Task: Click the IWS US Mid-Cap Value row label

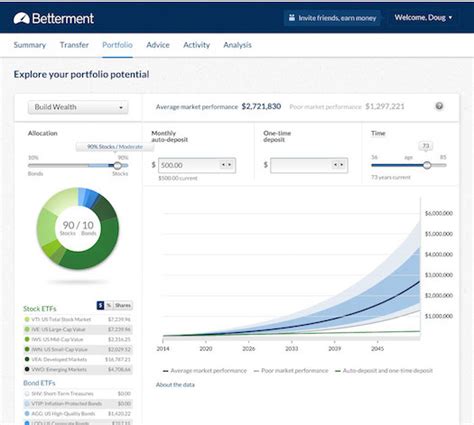Action: point(57,339)
